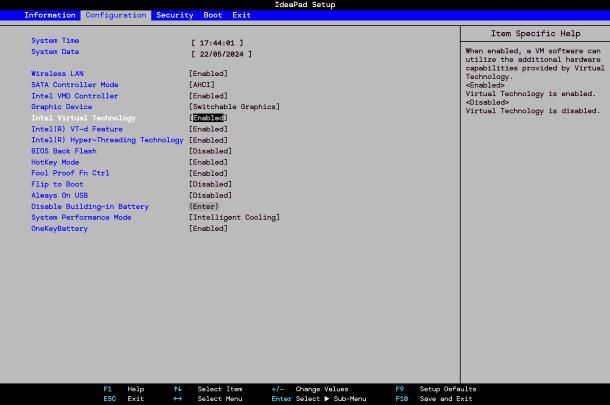Toggle Wireless LAN Enabled value
Screen dimensions: 610x405
coord(209,74)
